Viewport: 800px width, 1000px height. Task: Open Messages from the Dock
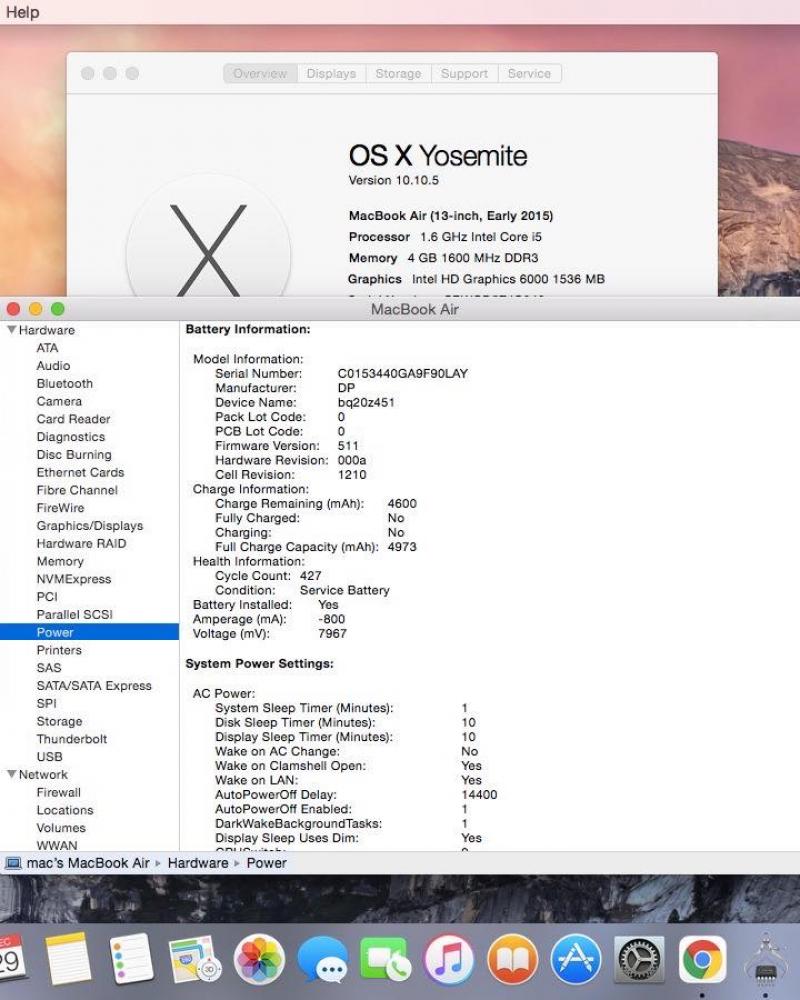pos(323,959)
